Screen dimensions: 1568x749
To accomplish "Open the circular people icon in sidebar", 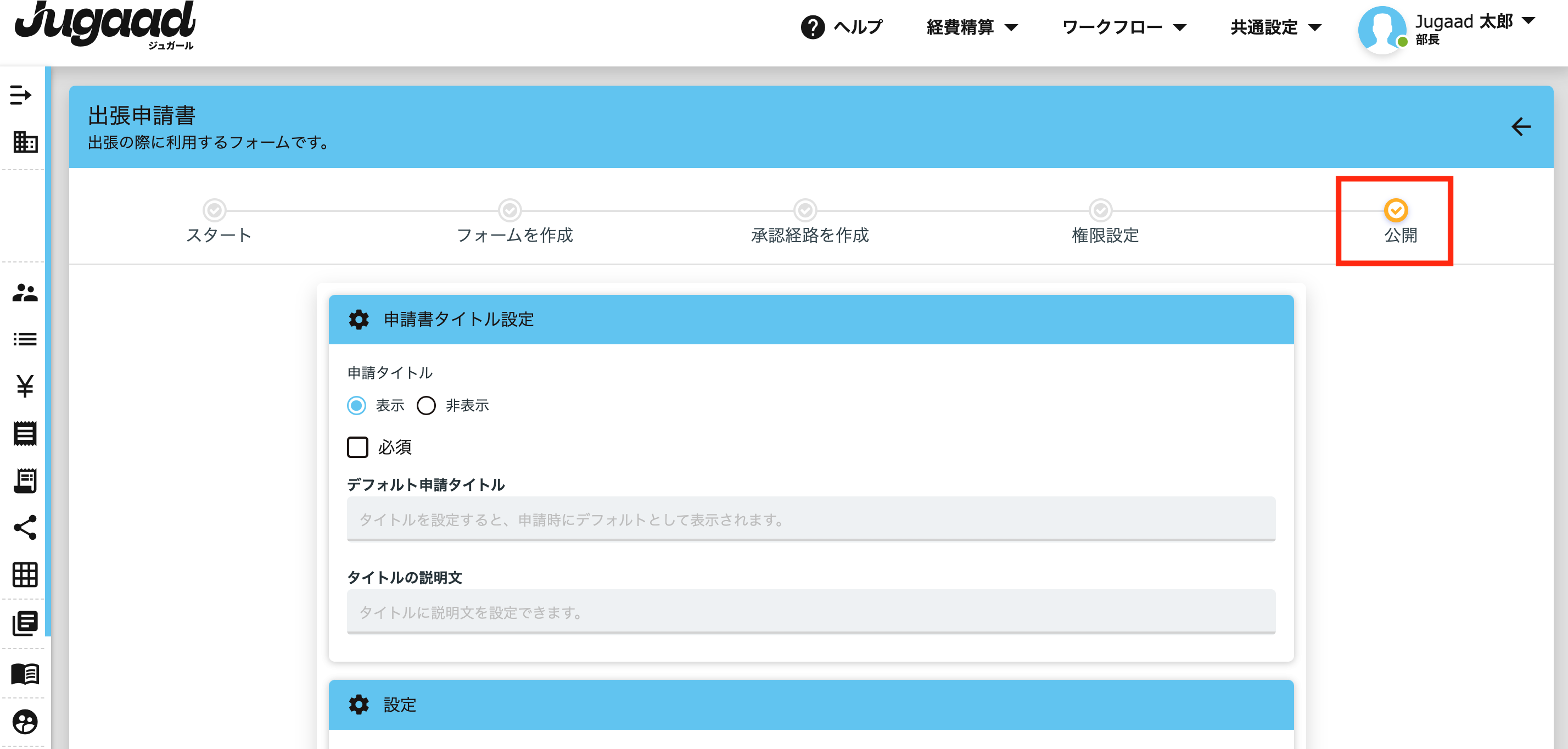I will point(24,722).
